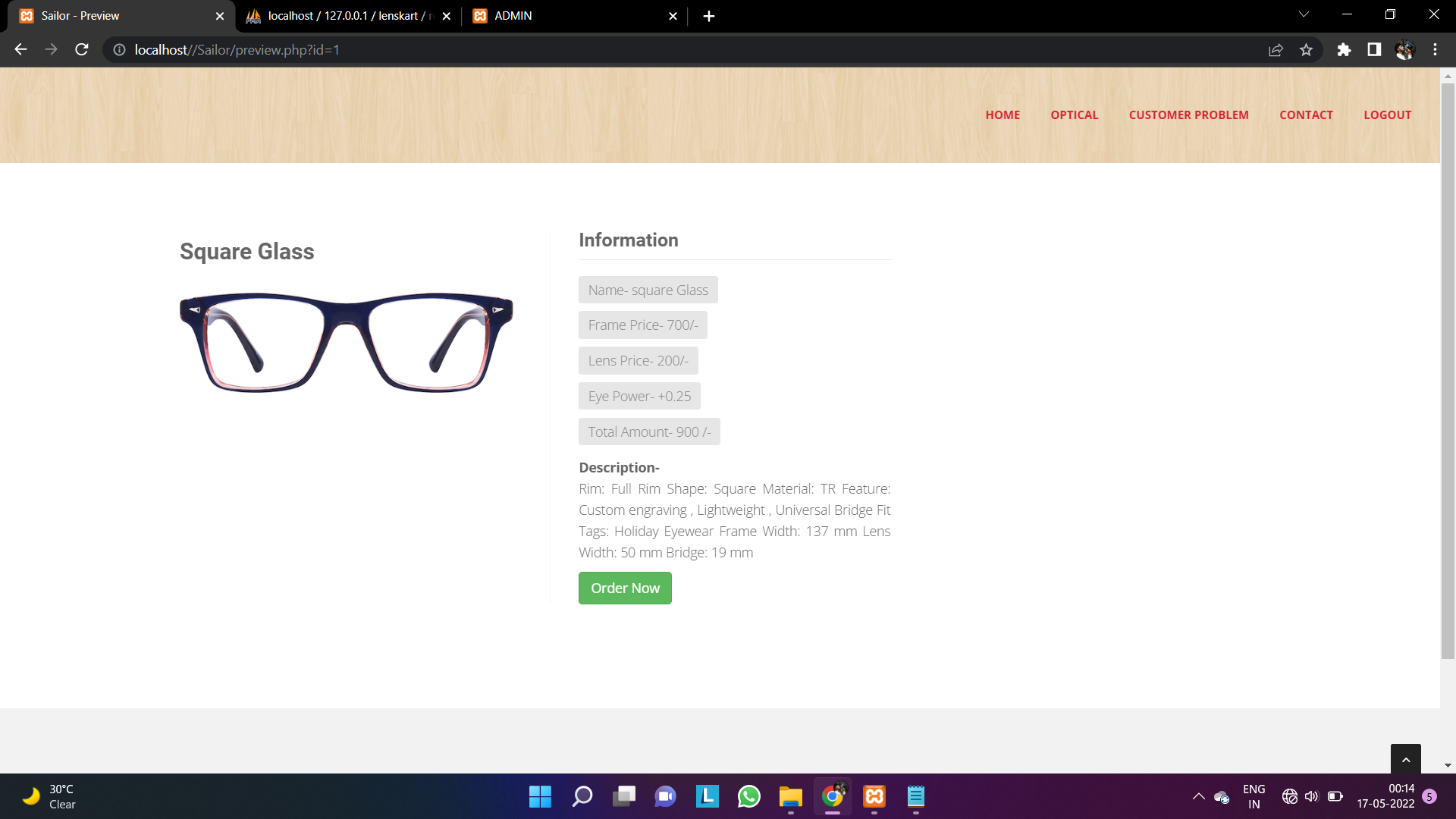The height and width of the screenshot is (819, 1456).
Task: Open clock and date in taskbar
Action: 1385,796
